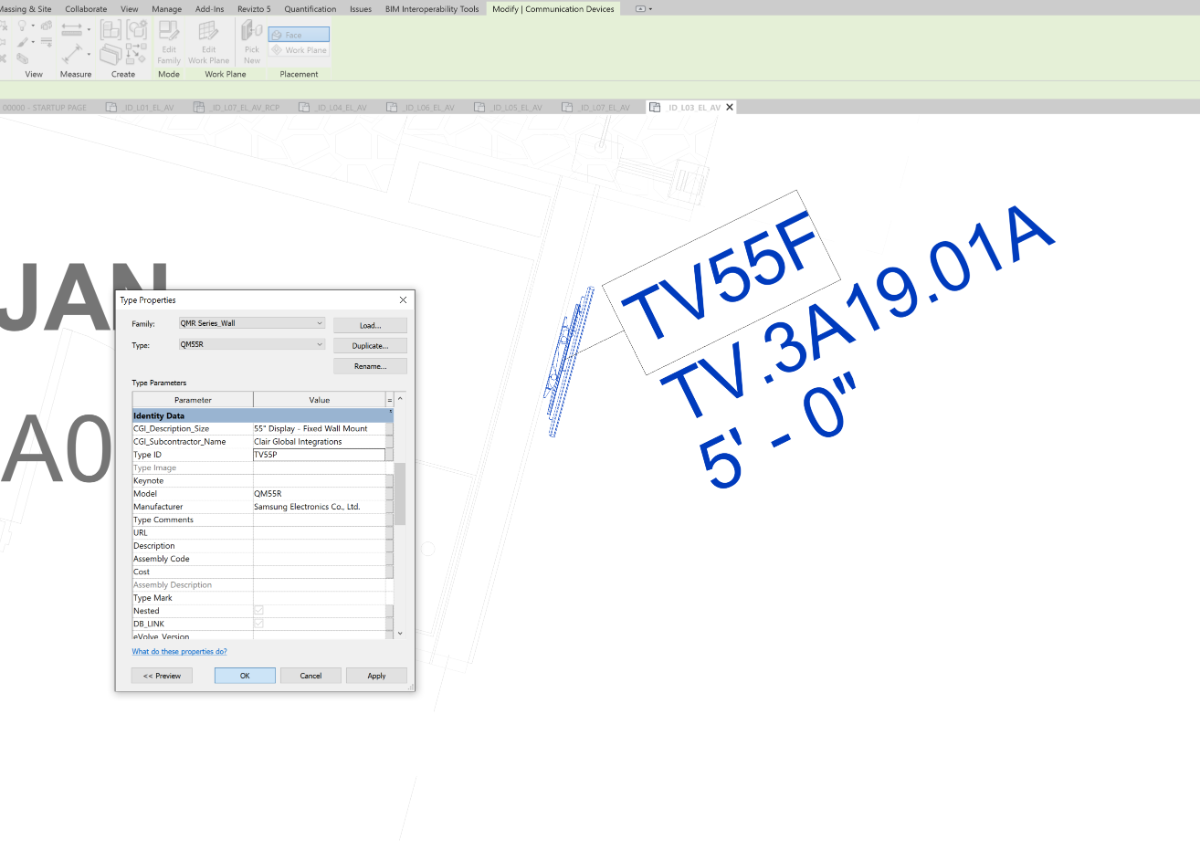
Task: Click the Duplicate... button
Action: (x=370, y=346)
